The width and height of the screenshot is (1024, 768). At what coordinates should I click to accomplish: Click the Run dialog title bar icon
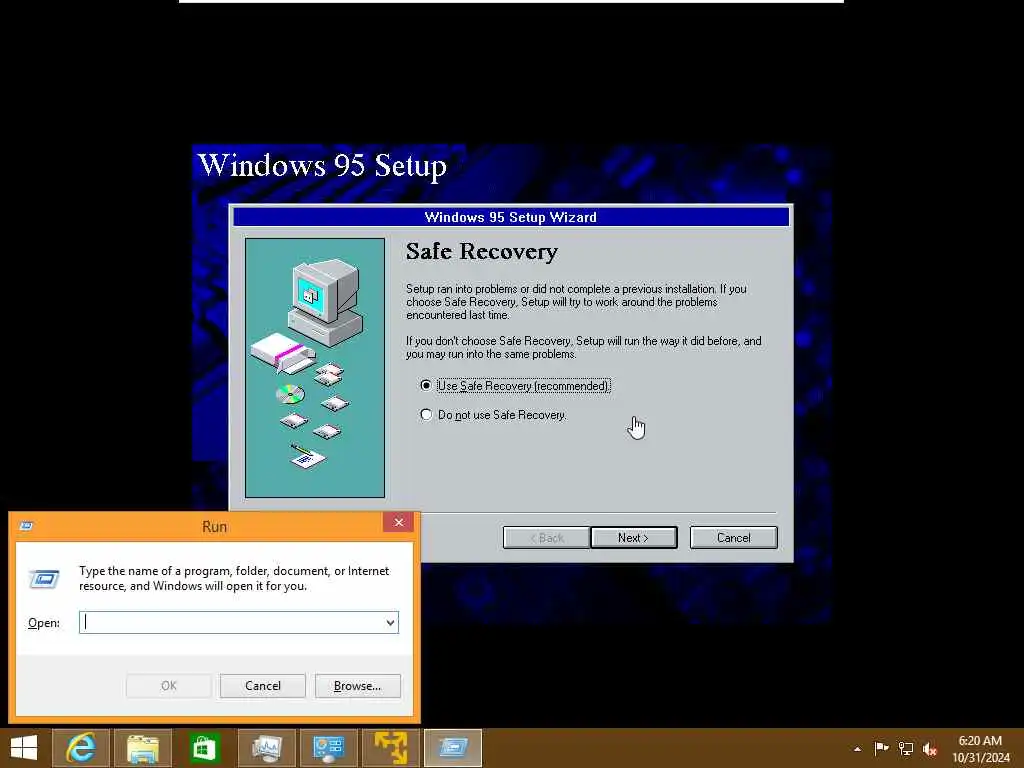click(x=27, y=526)
